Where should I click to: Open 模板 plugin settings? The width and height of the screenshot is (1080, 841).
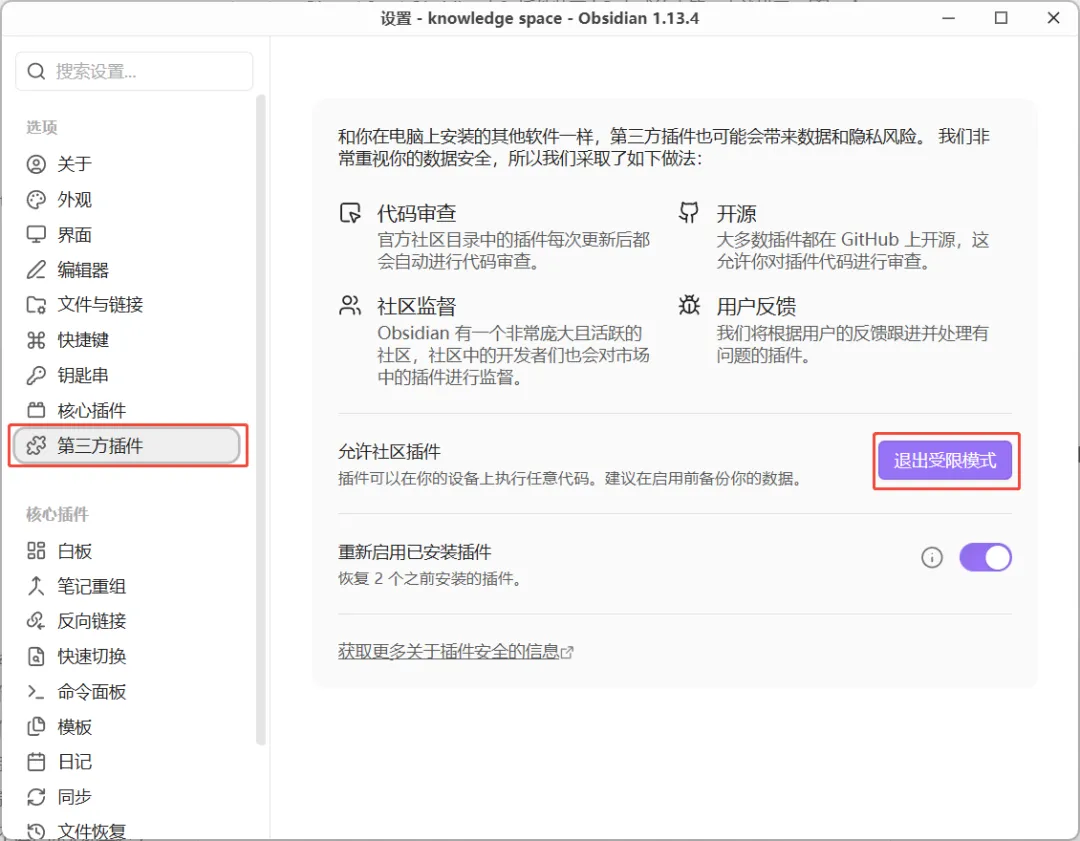127,727
